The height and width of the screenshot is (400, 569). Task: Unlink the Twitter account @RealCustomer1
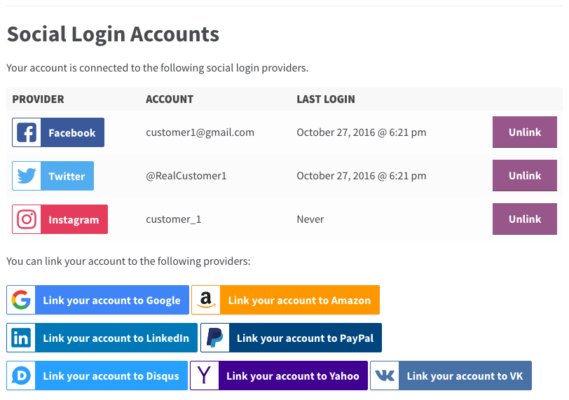pos(524,176)
